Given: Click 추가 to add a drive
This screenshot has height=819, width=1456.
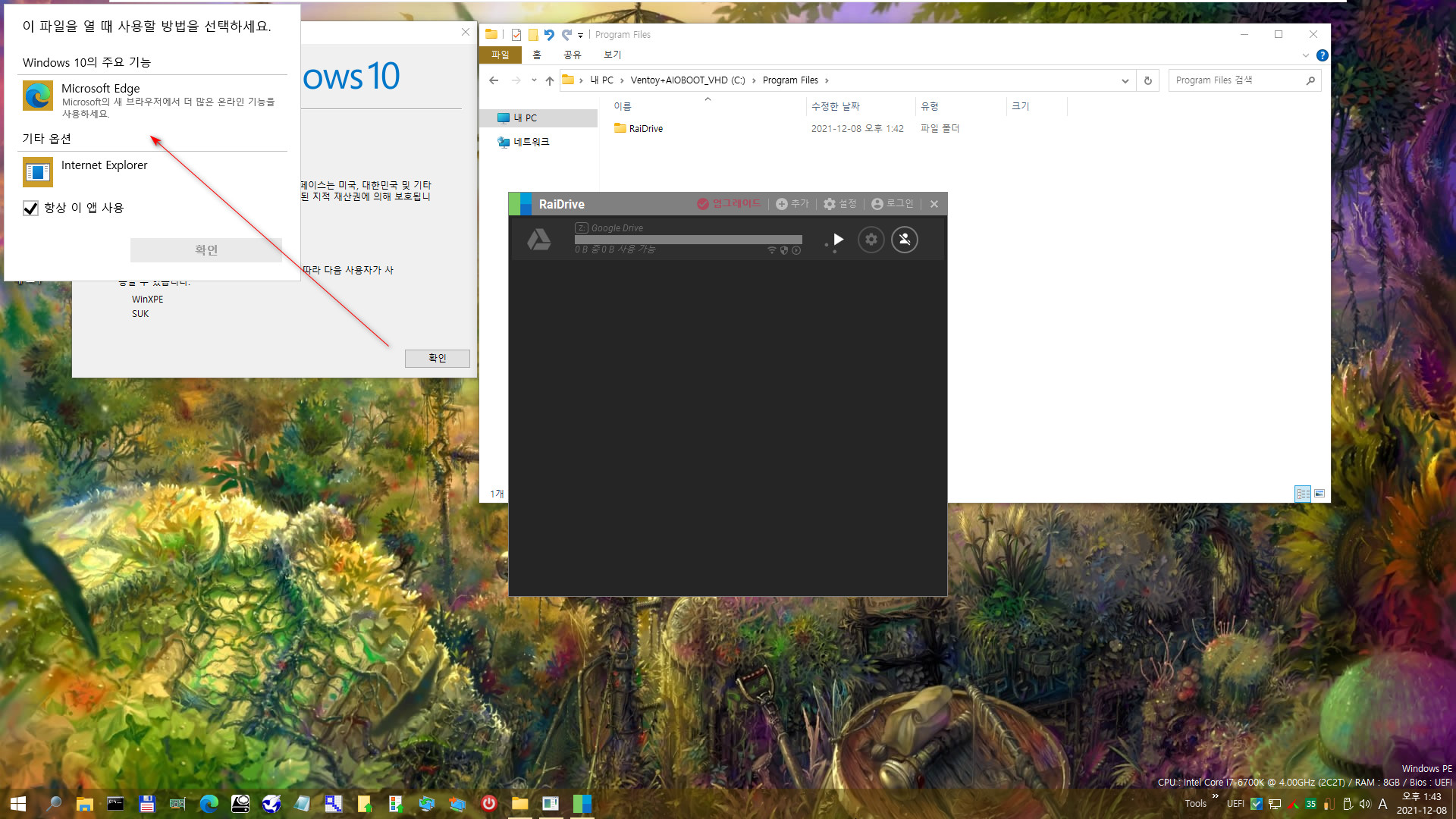Looking at the screenshot, I should click(792, 204).
